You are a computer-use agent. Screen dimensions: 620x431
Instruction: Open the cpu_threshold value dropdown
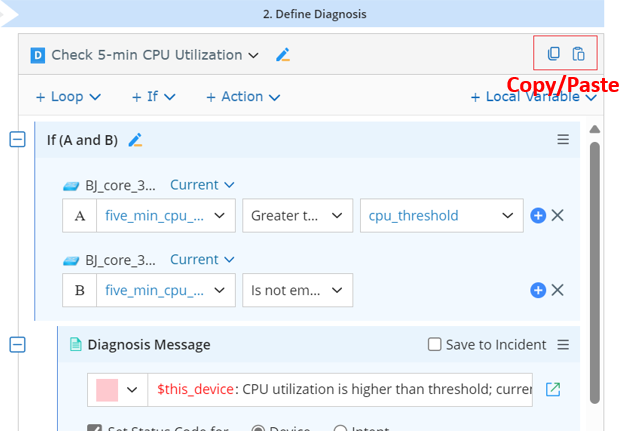pos(440,215)
